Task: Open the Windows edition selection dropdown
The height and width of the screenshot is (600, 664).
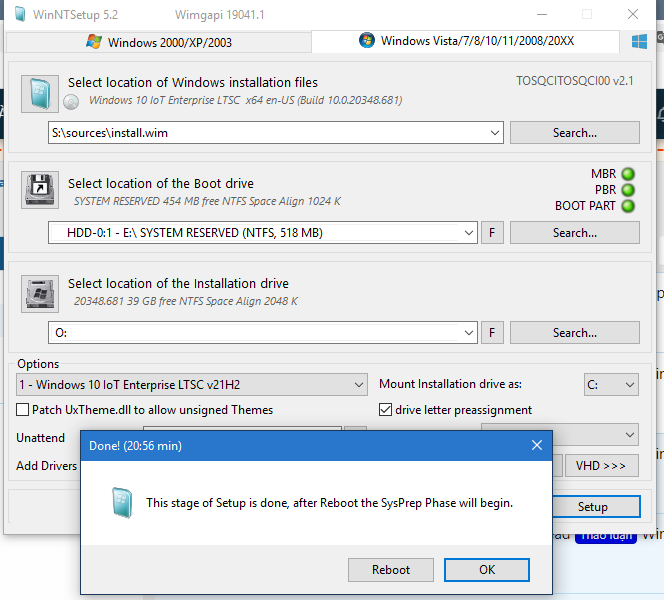Action: click(x=192, y=384)
